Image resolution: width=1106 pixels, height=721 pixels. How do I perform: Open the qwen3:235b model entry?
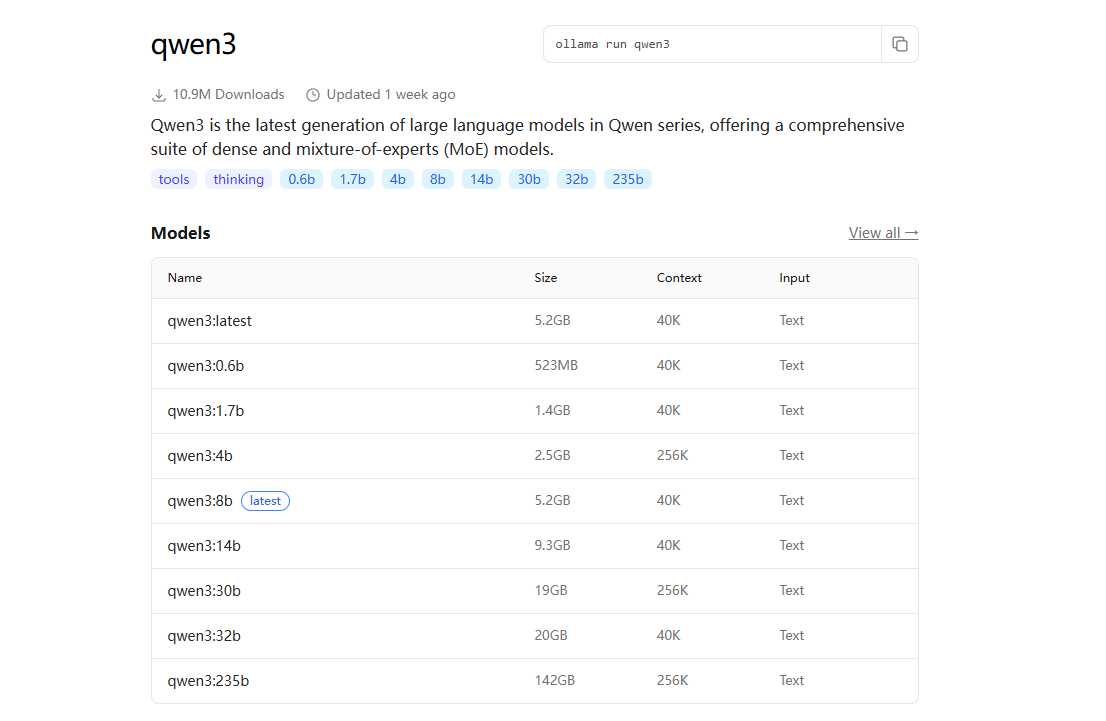pyautogui.click(x=208, y=681)
